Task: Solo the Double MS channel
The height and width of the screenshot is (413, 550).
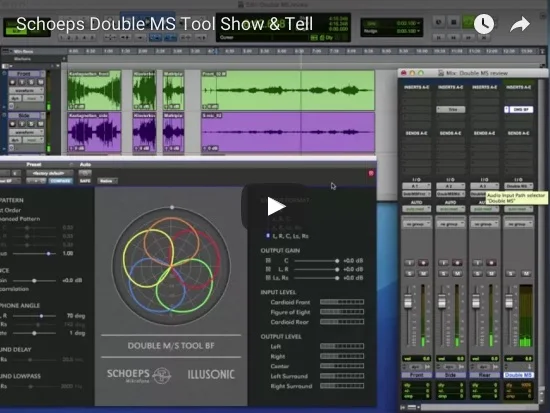Action: (x=511, y=273)
